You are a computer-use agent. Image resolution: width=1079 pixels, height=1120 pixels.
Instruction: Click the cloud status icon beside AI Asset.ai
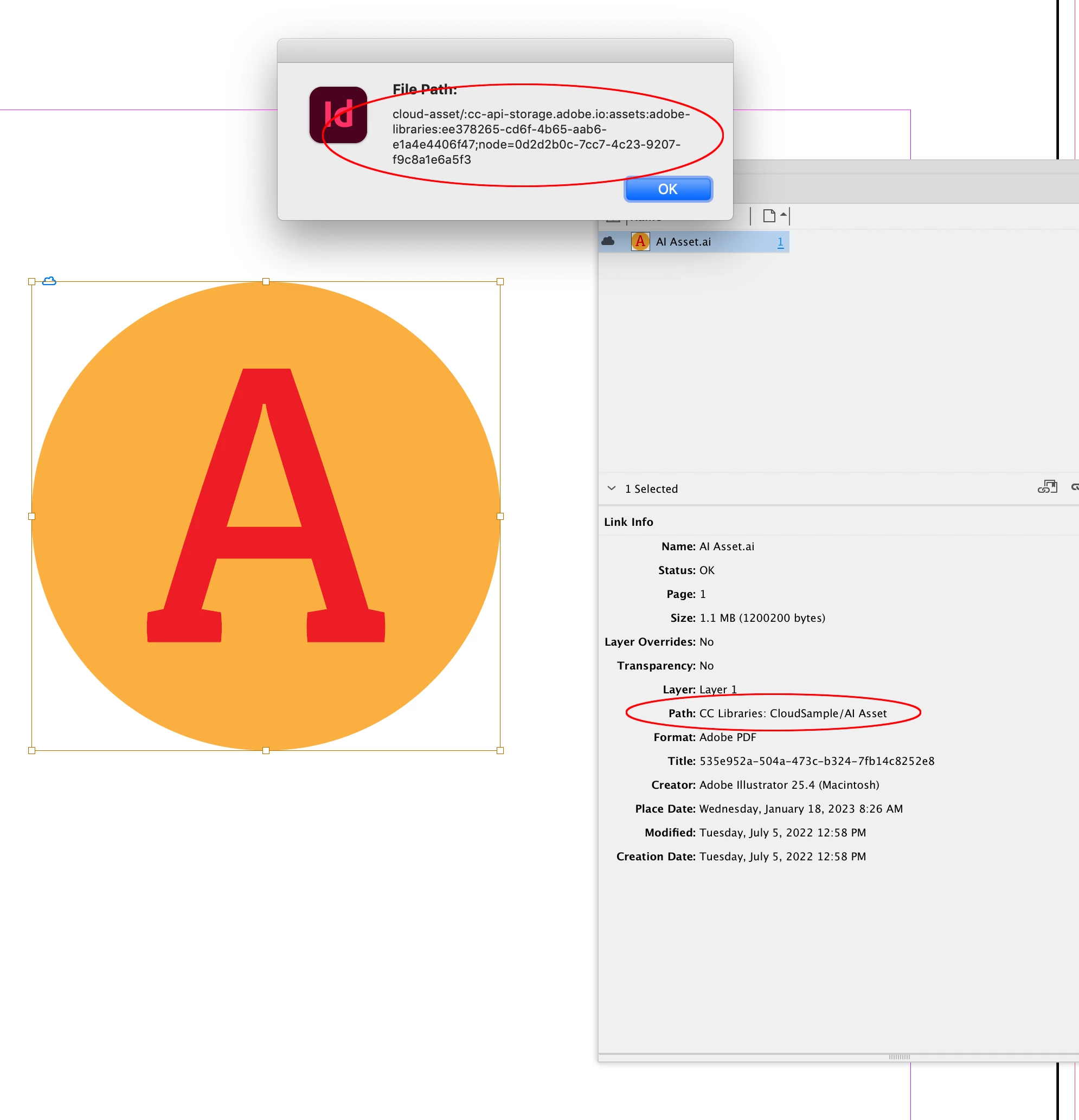pos(608,241)
